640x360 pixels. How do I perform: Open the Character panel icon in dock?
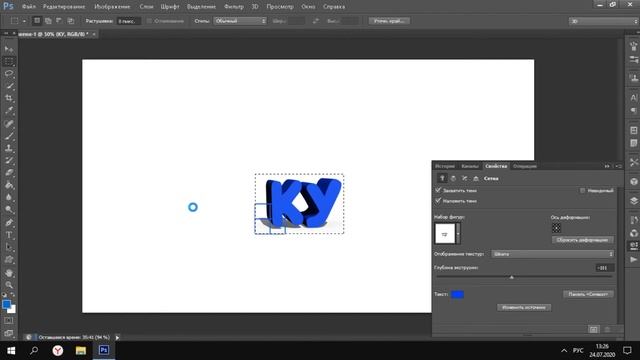(633, 98)
